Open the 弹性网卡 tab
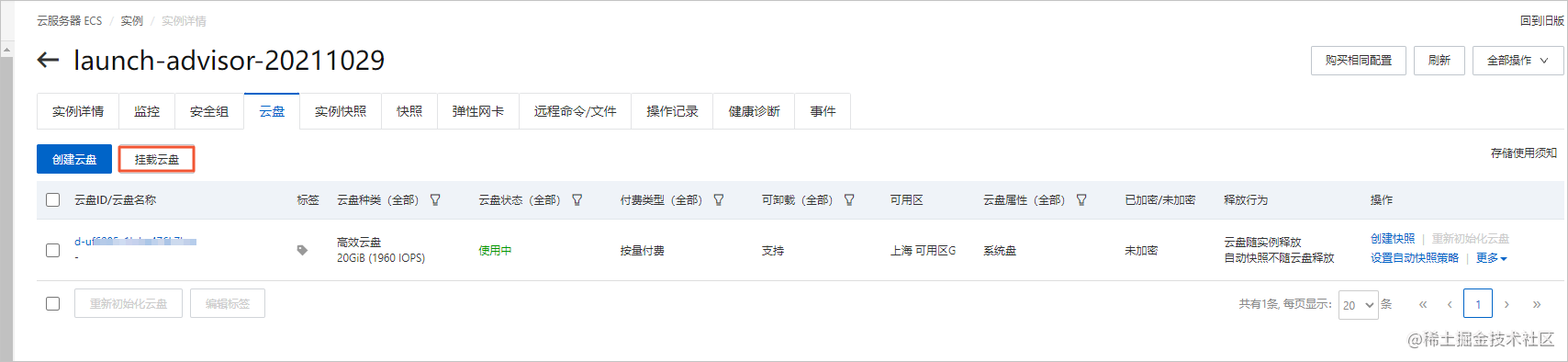 tap(478, 111)
